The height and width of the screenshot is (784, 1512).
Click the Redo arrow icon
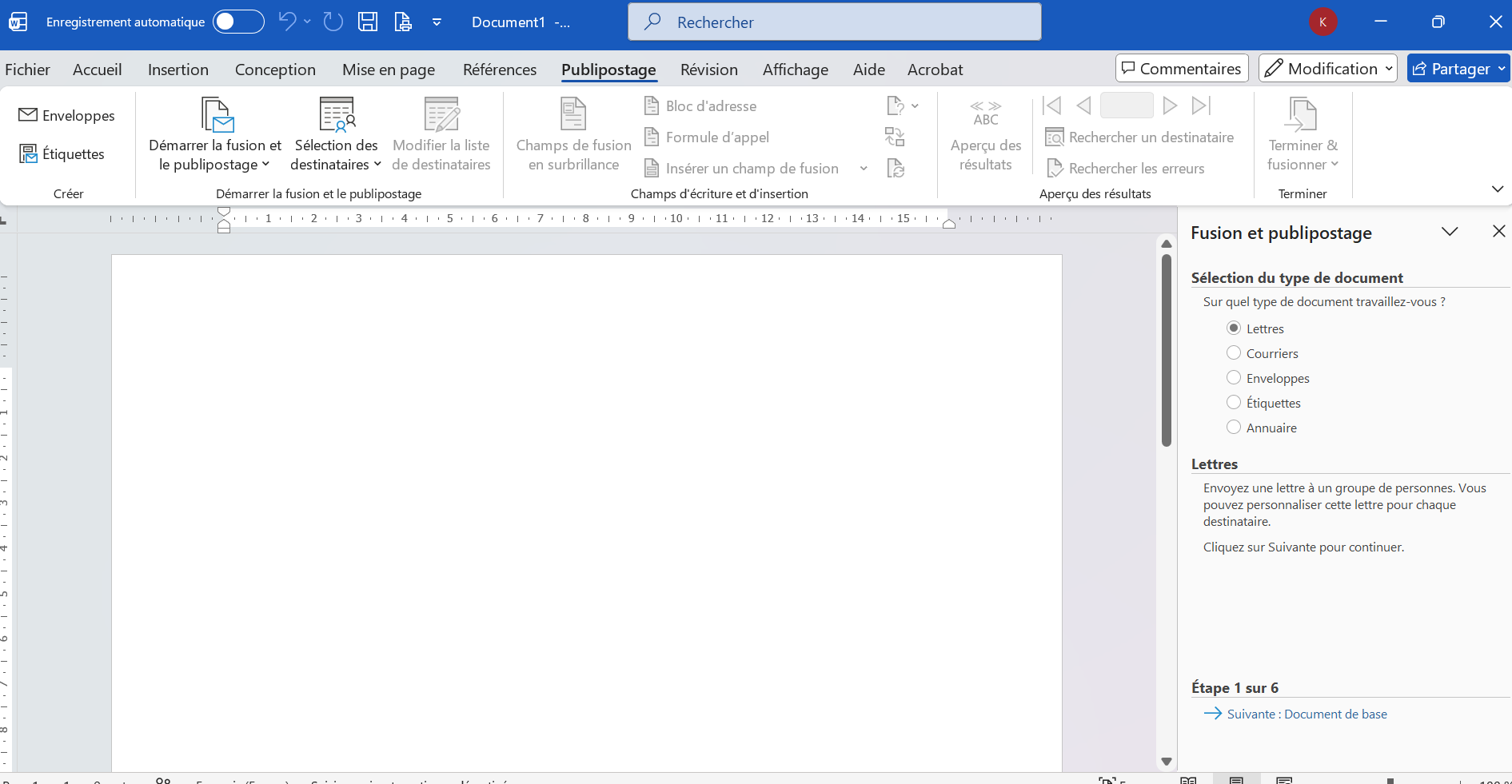pyautogui.click(x=333, y=22)
